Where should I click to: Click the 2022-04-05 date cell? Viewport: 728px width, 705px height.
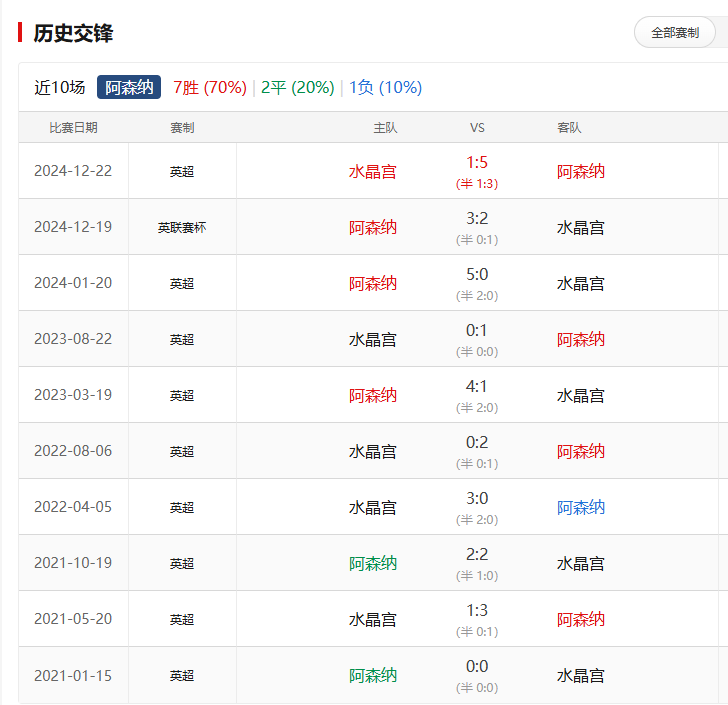(x=73, y=507)
